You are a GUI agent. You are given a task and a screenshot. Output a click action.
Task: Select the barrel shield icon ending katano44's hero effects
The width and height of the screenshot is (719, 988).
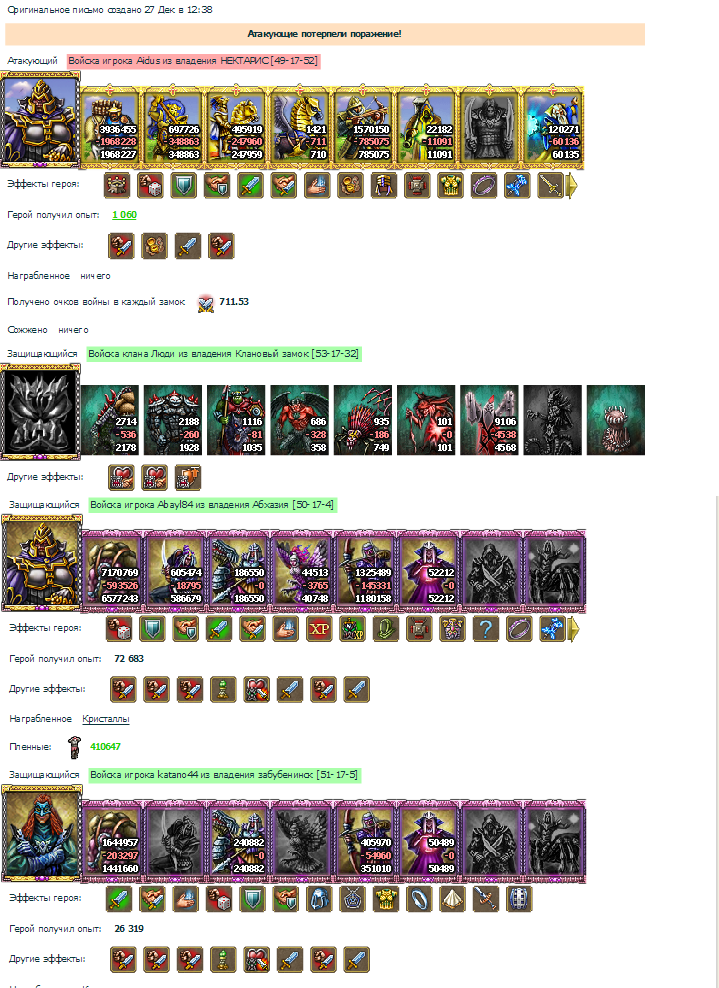[x=519, y=899]
